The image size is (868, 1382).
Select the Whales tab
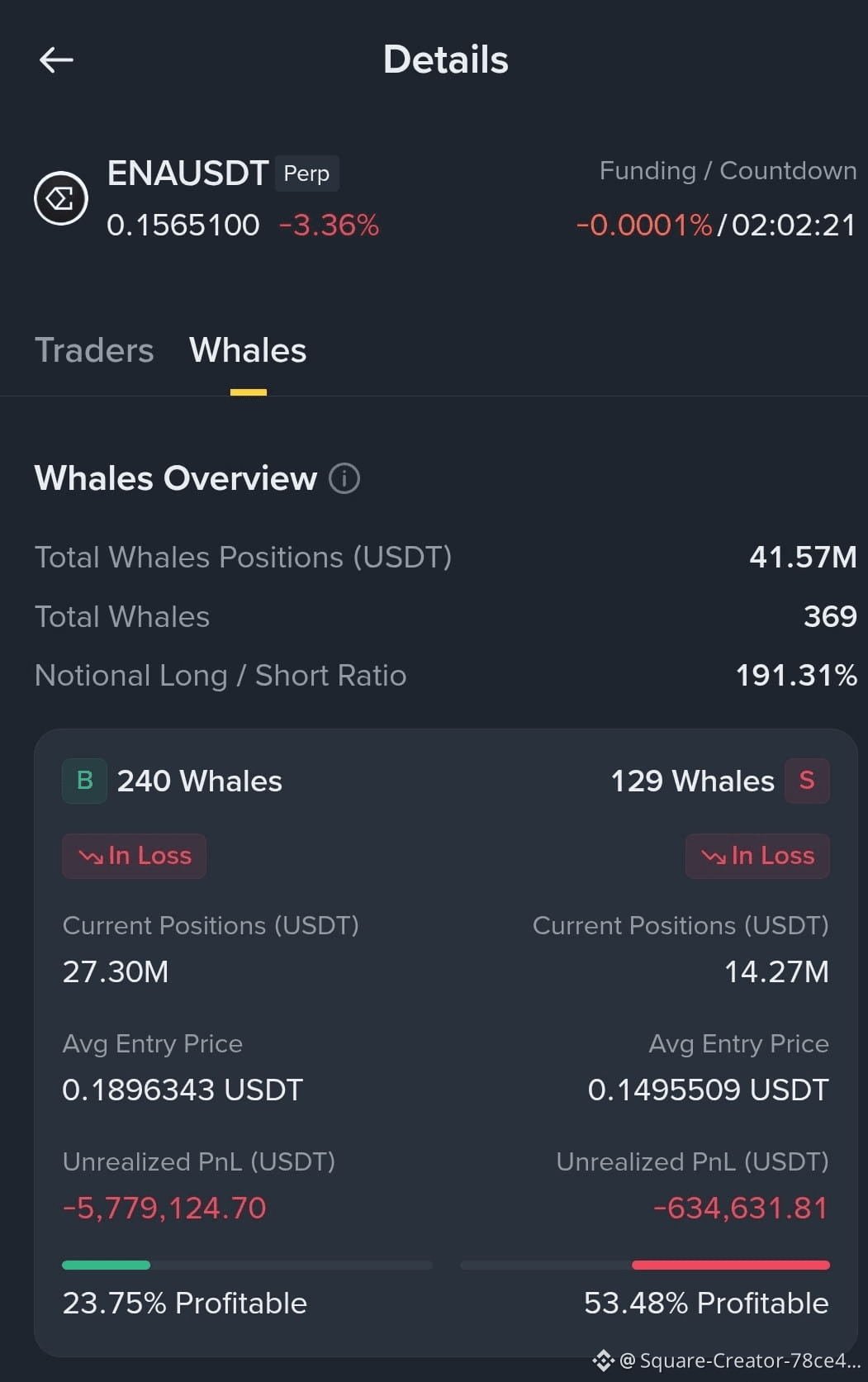tap(248, 350)
